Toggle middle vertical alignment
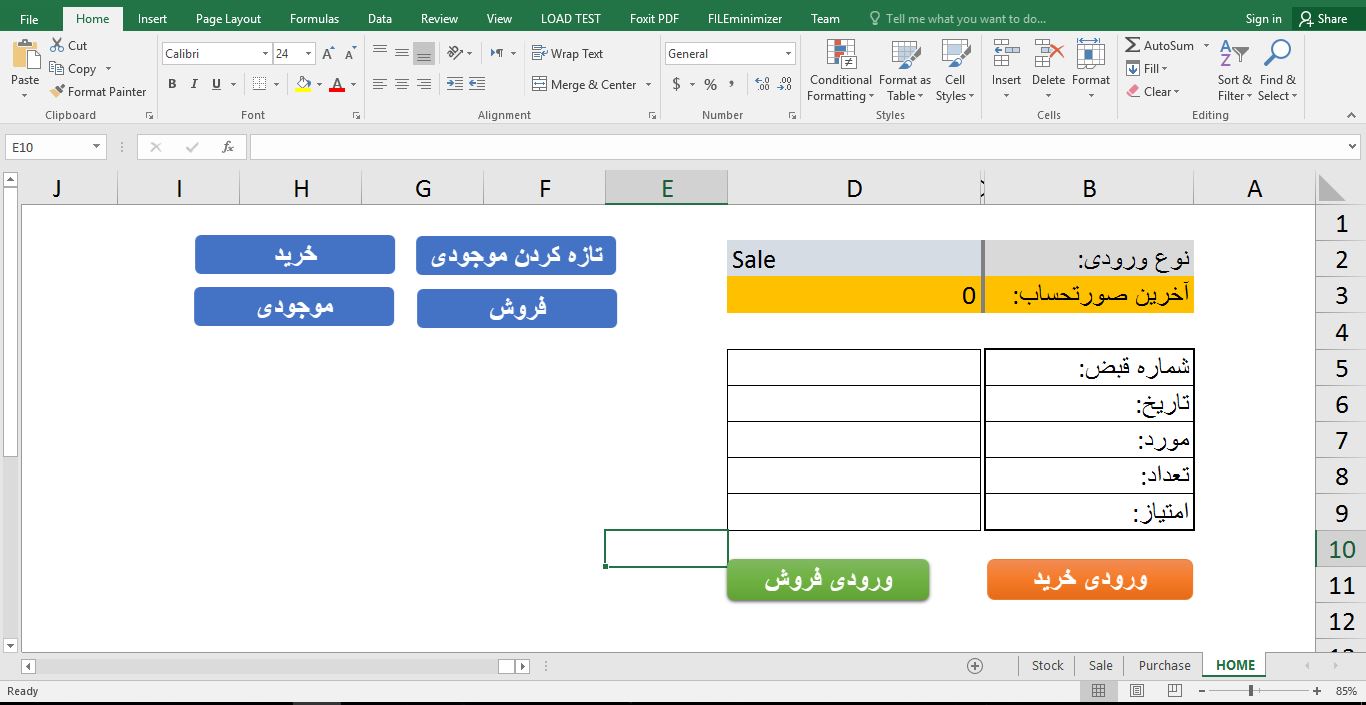1366x705 pixels. (x=402, y=53)
